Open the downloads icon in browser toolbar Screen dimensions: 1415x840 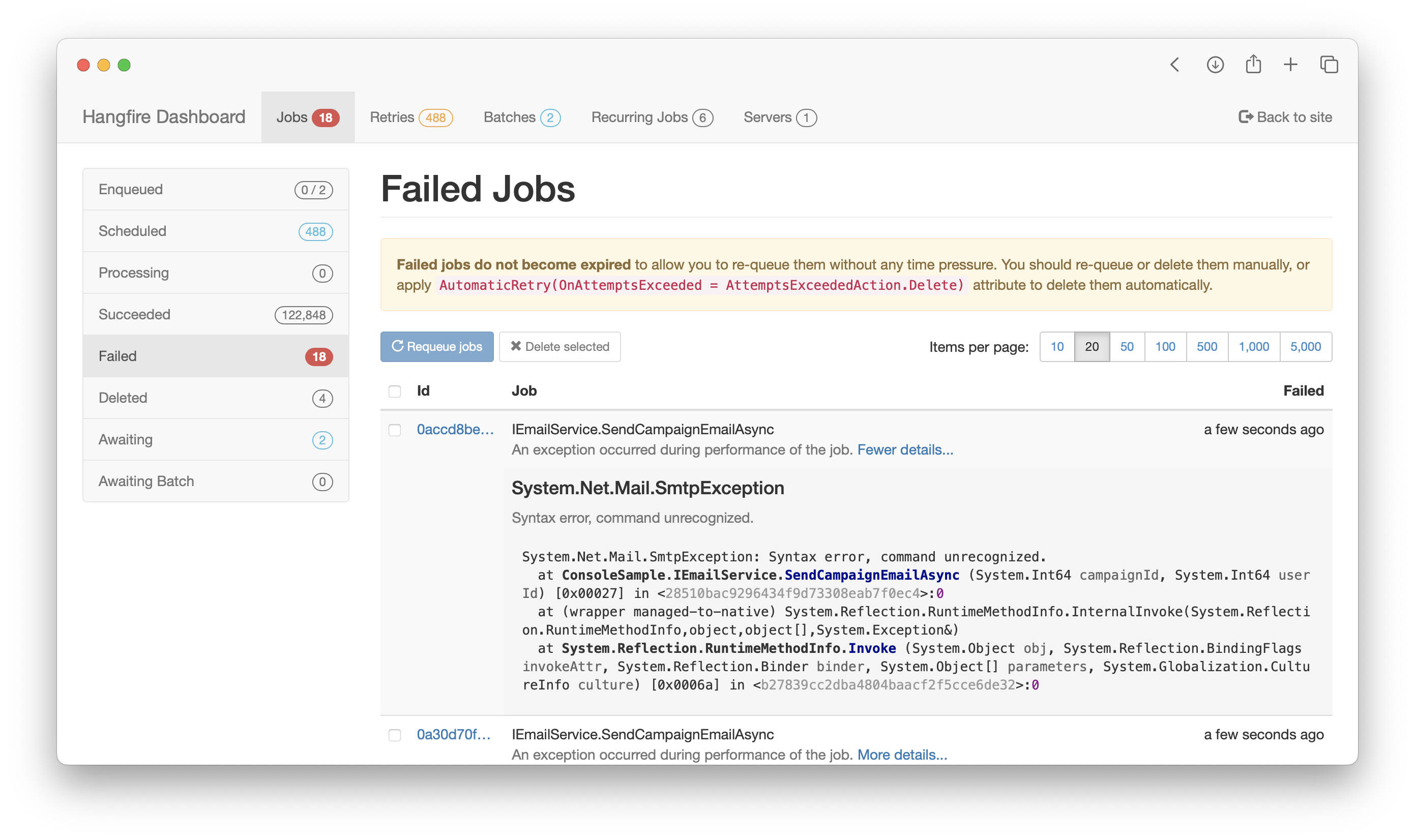click(1215, 65)
